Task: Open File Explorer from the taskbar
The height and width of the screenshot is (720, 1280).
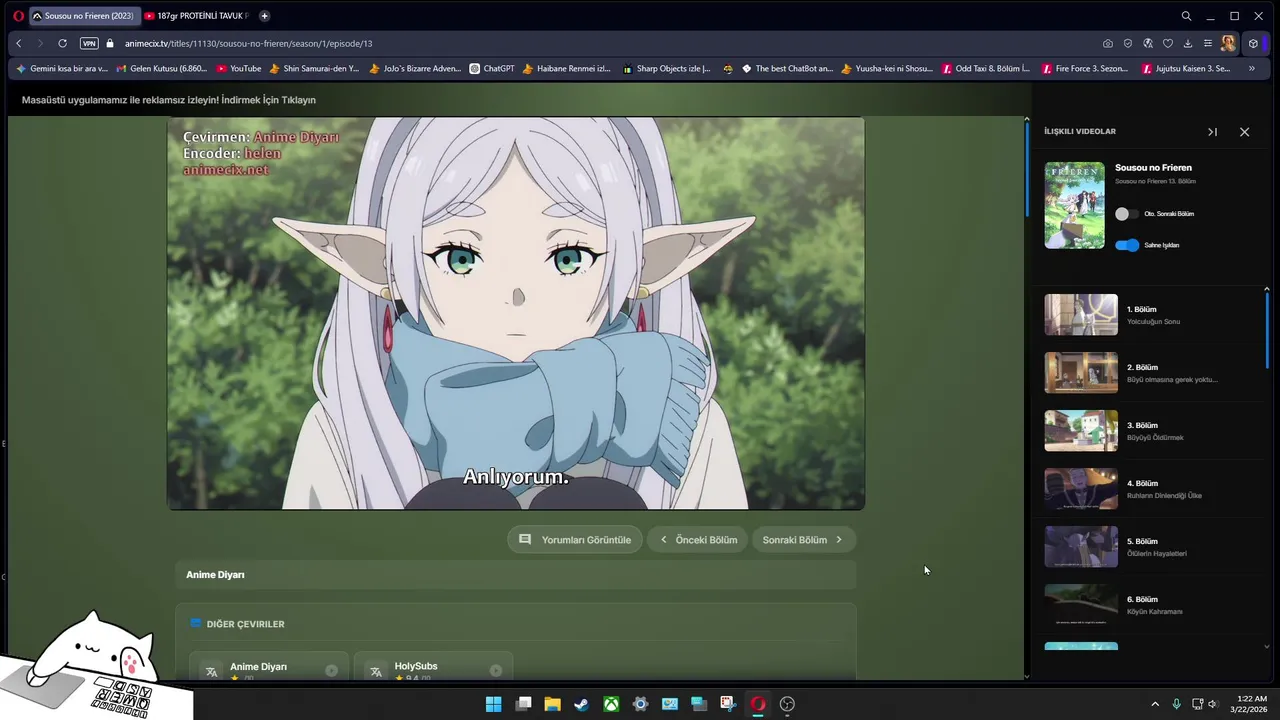Action: coord(552,704)
